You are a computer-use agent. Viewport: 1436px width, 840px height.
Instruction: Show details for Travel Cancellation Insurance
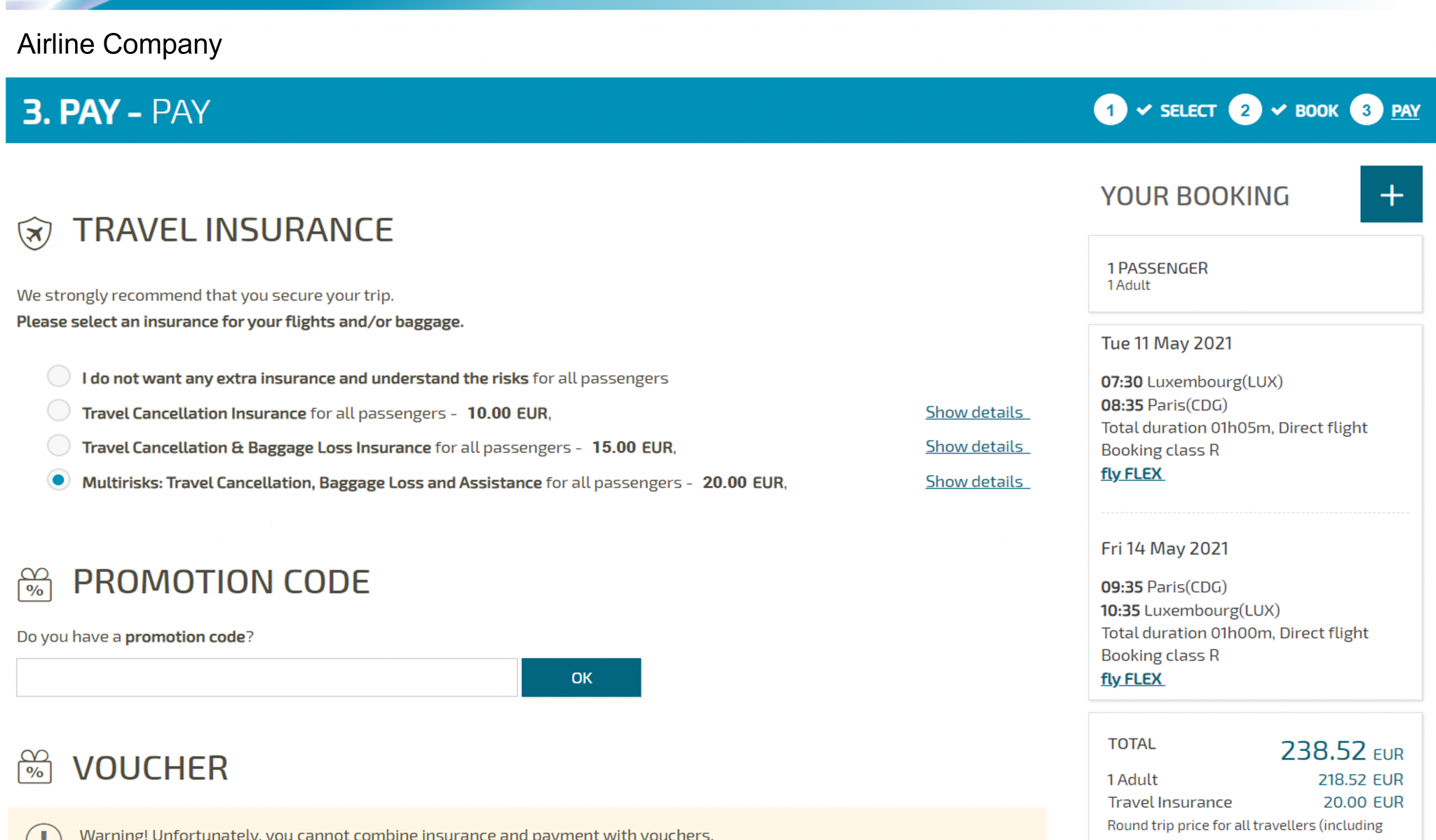976,412
